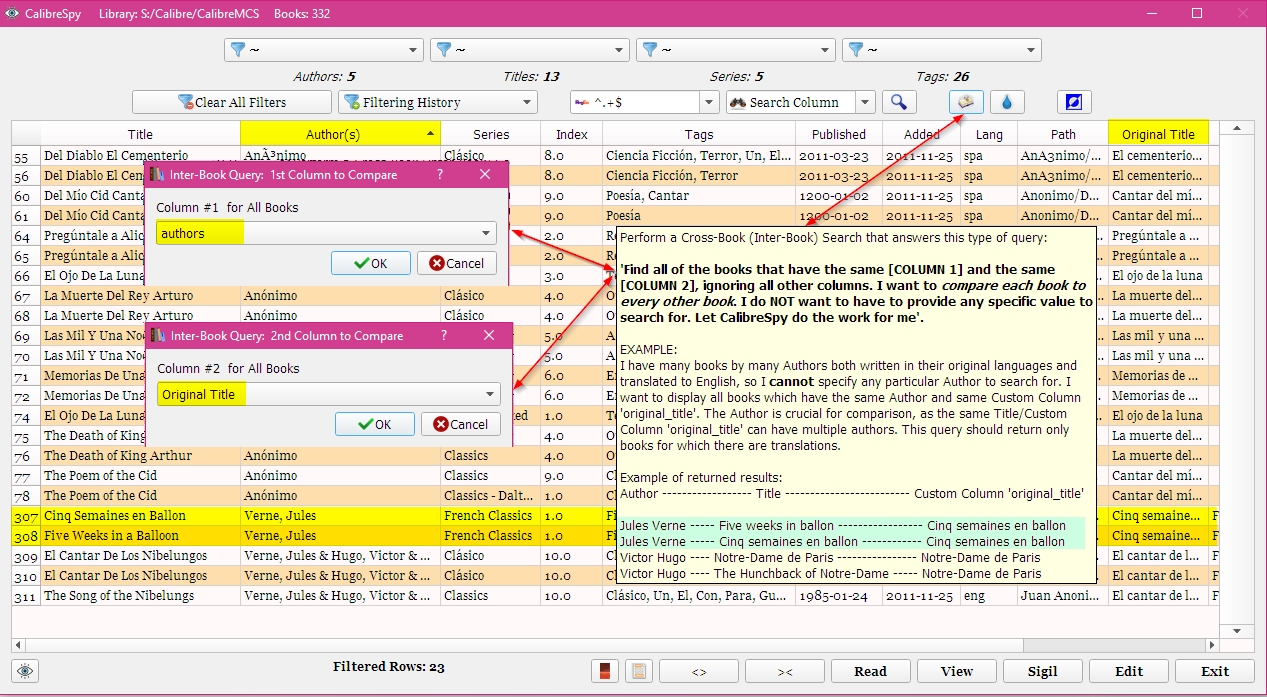Sort by the Title column header
Viewport: 1267px width, 697px height.
coord(140,134)
